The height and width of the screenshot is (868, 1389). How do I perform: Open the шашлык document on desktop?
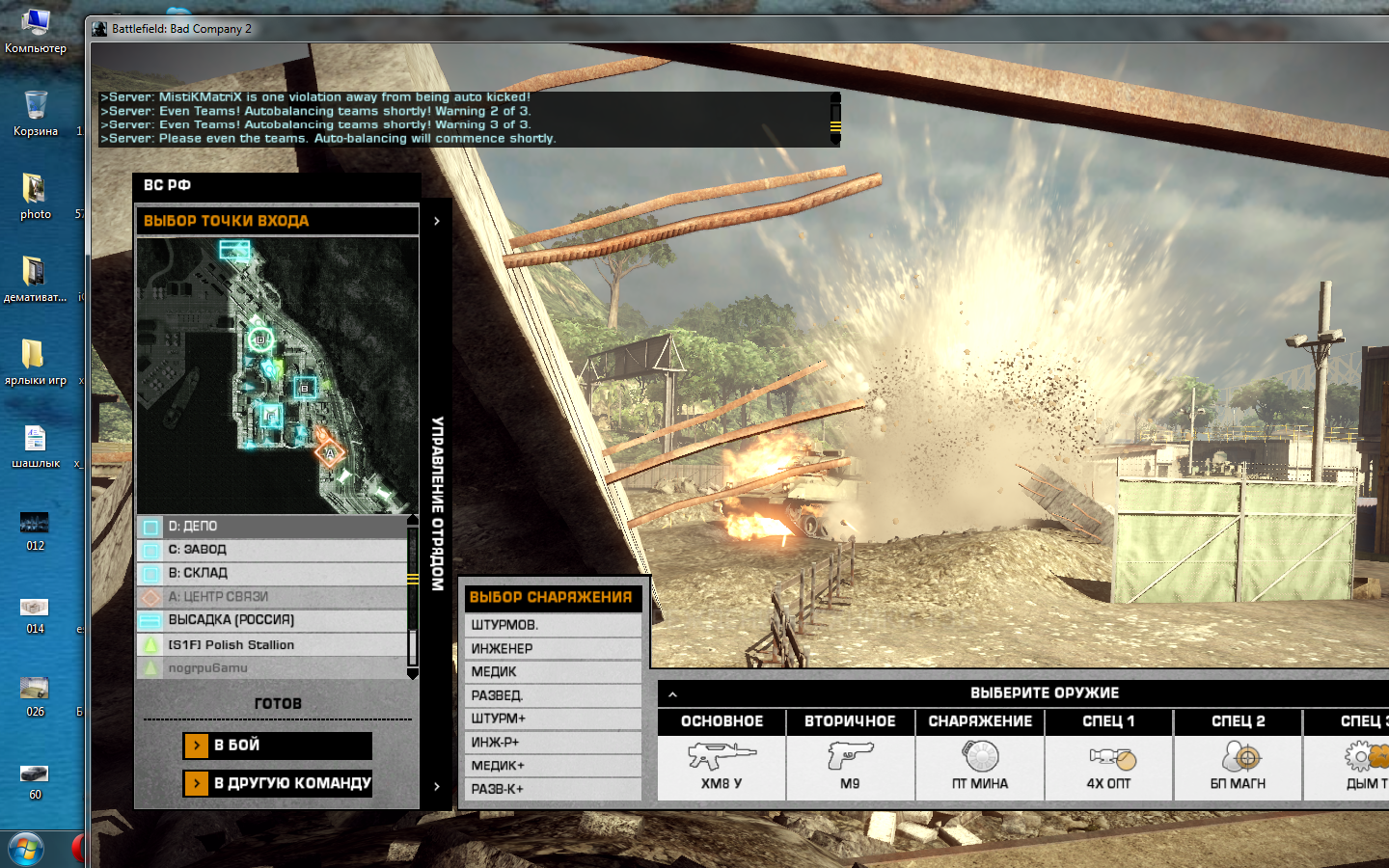click(36, 447)
